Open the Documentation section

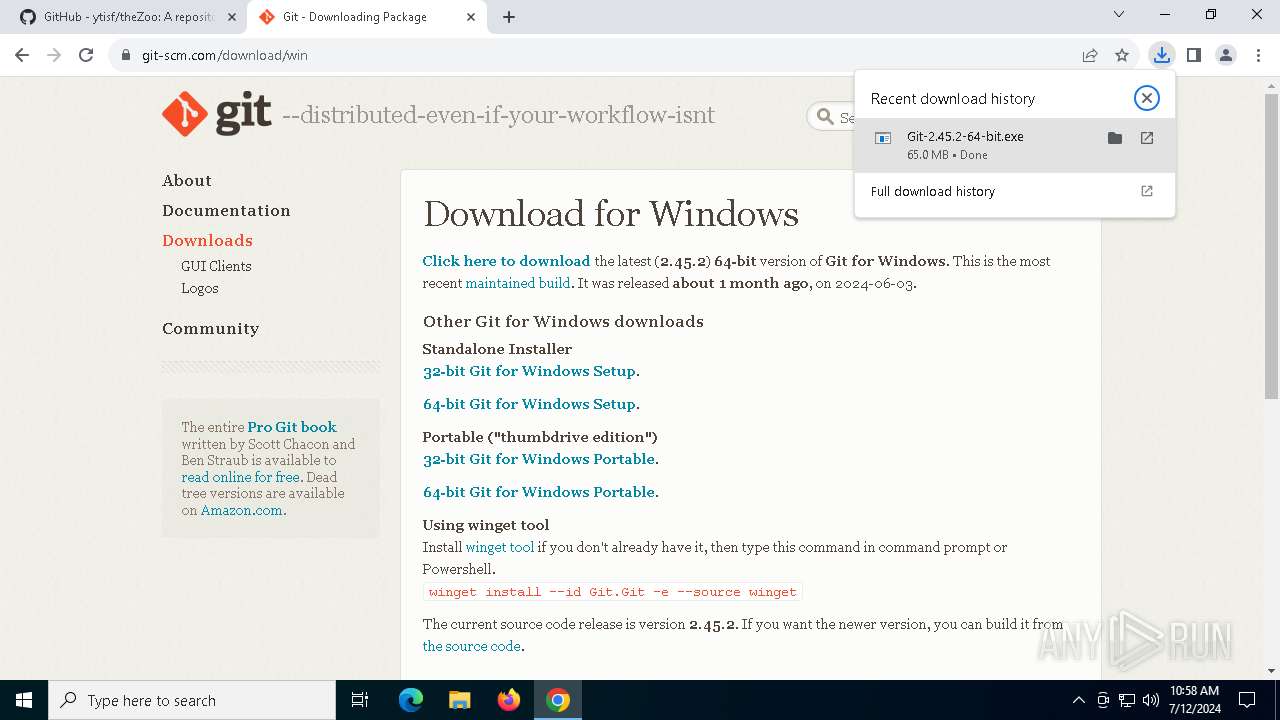point(226,211)
